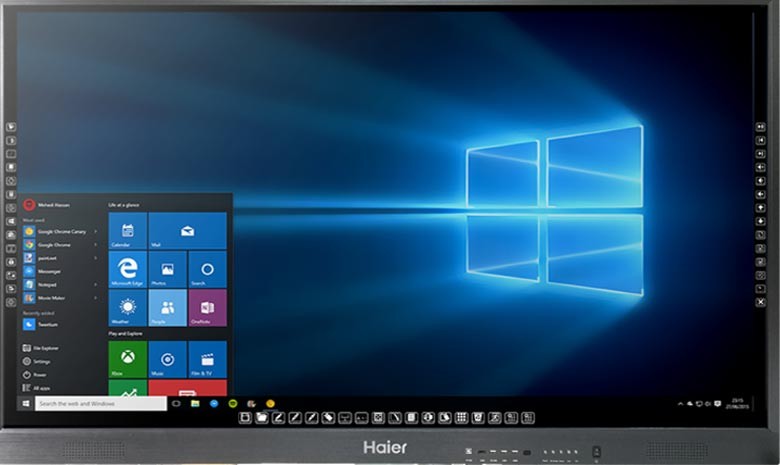Open the Weather tile

(x=127, y=308)
